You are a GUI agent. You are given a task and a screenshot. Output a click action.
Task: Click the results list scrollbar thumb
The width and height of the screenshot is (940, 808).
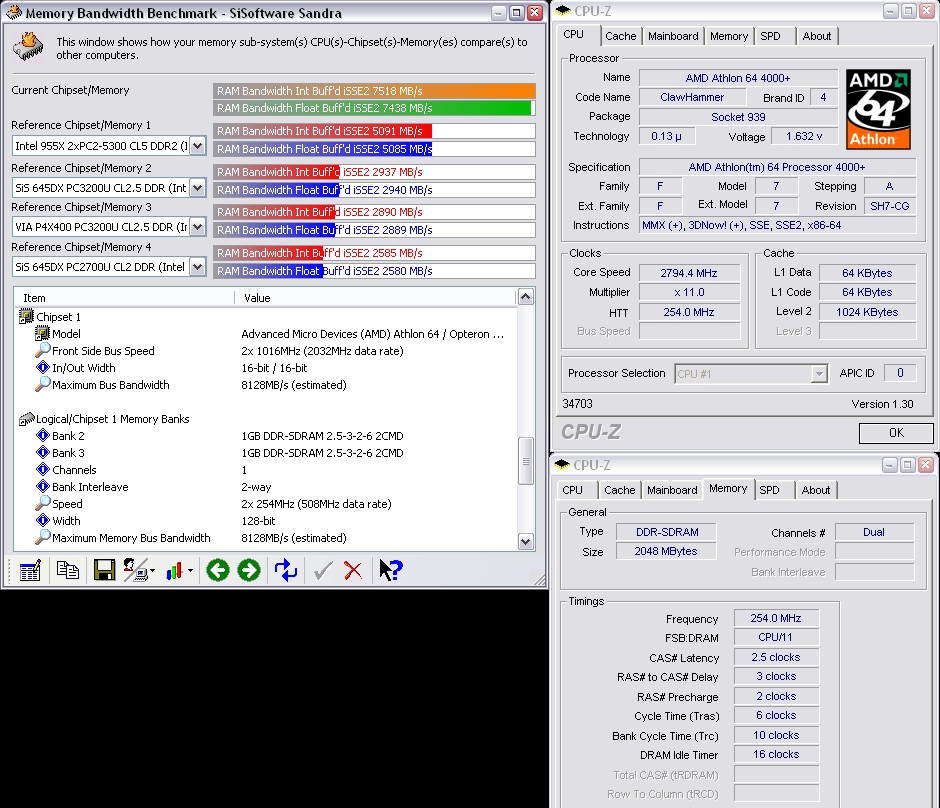tap(525, 460)
